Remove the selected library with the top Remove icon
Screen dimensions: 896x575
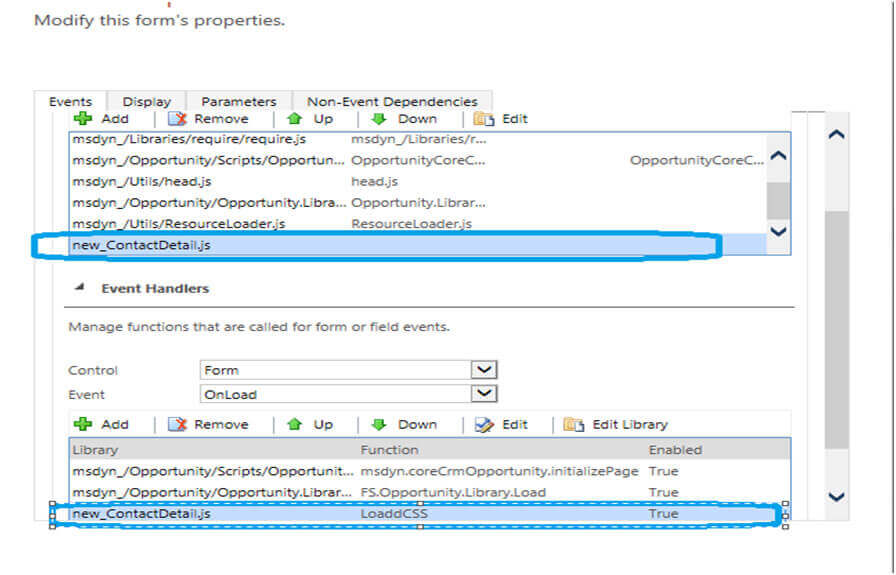click(x=178, y=118)
